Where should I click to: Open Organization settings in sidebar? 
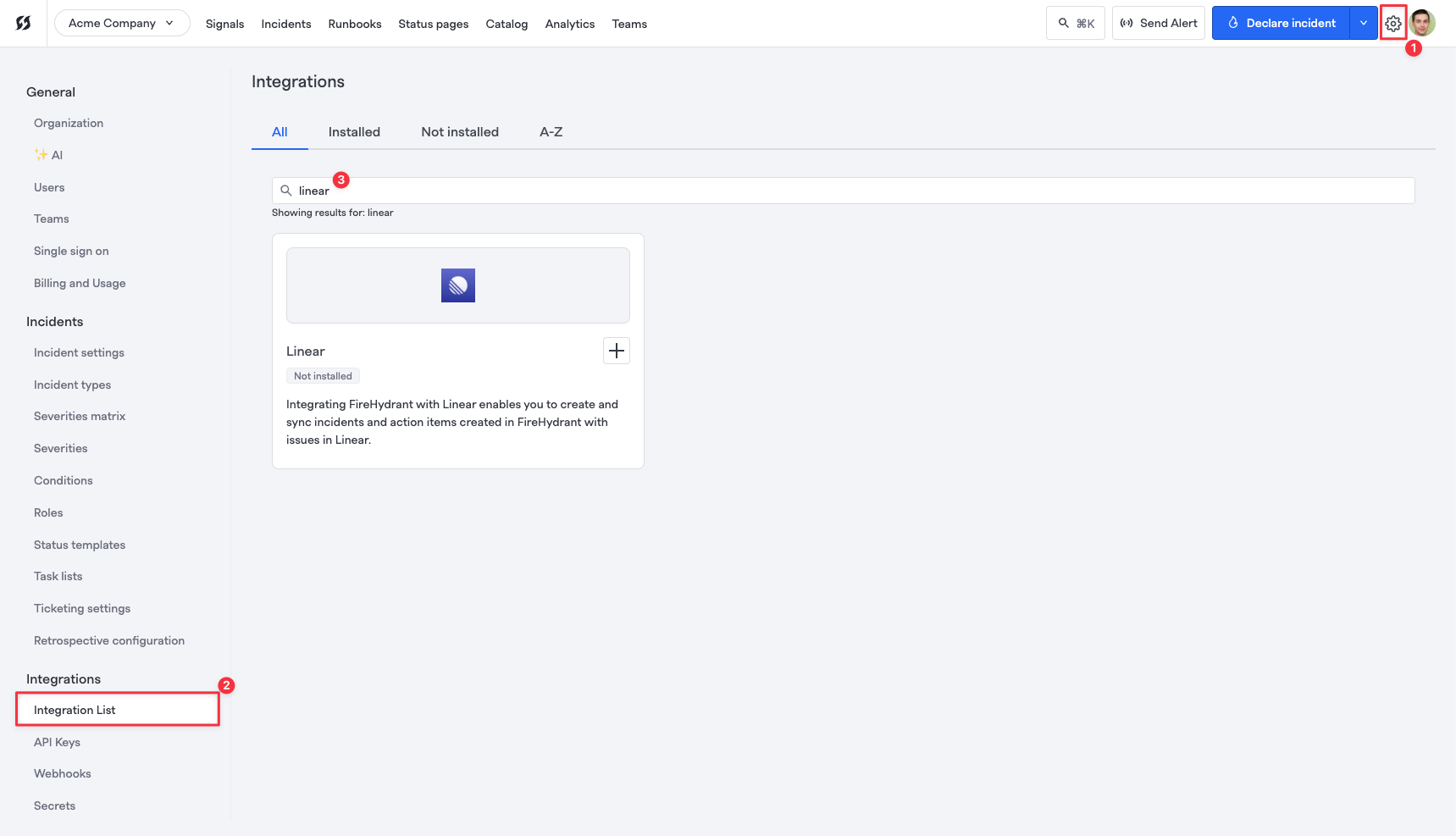[69, 123]
